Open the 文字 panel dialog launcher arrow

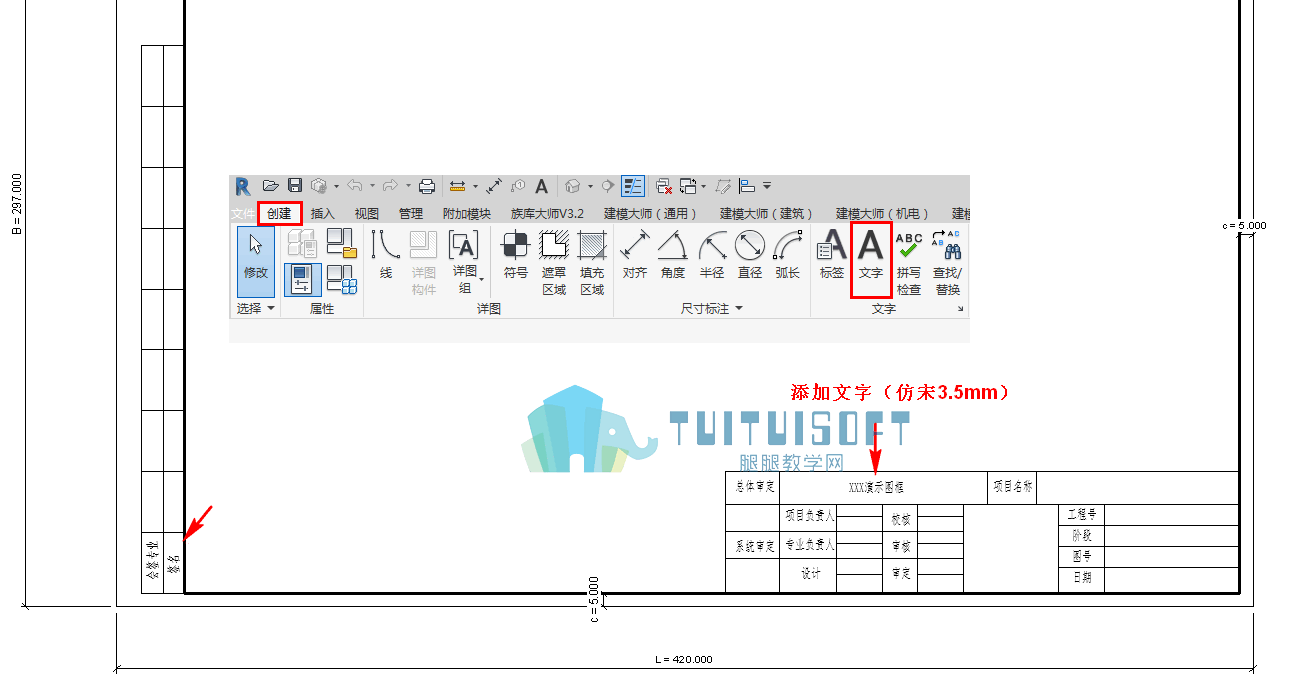tap(961, 310)
